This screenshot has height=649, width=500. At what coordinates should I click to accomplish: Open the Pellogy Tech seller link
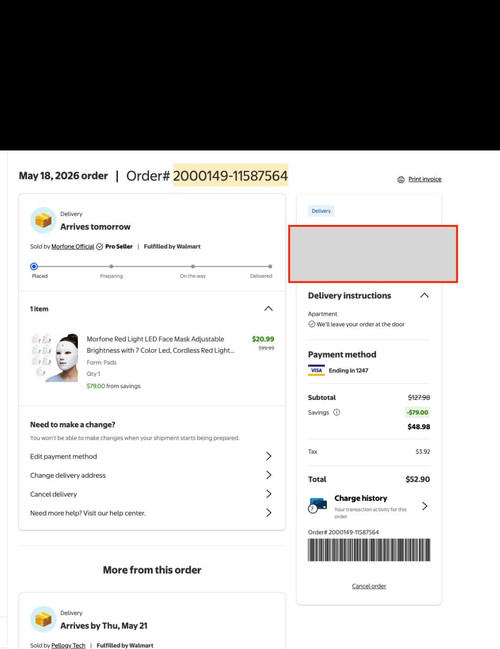(68, 645)
